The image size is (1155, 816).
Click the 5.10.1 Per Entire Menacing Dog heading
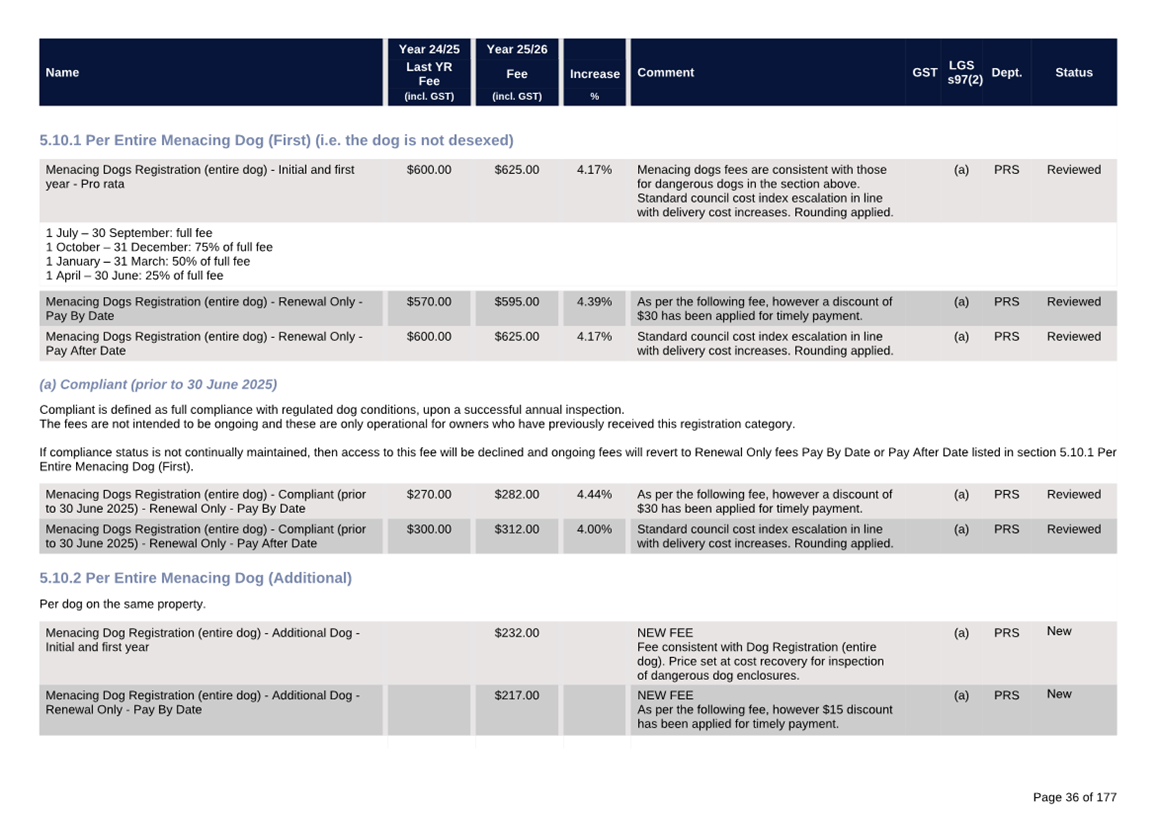pos(276,140)
